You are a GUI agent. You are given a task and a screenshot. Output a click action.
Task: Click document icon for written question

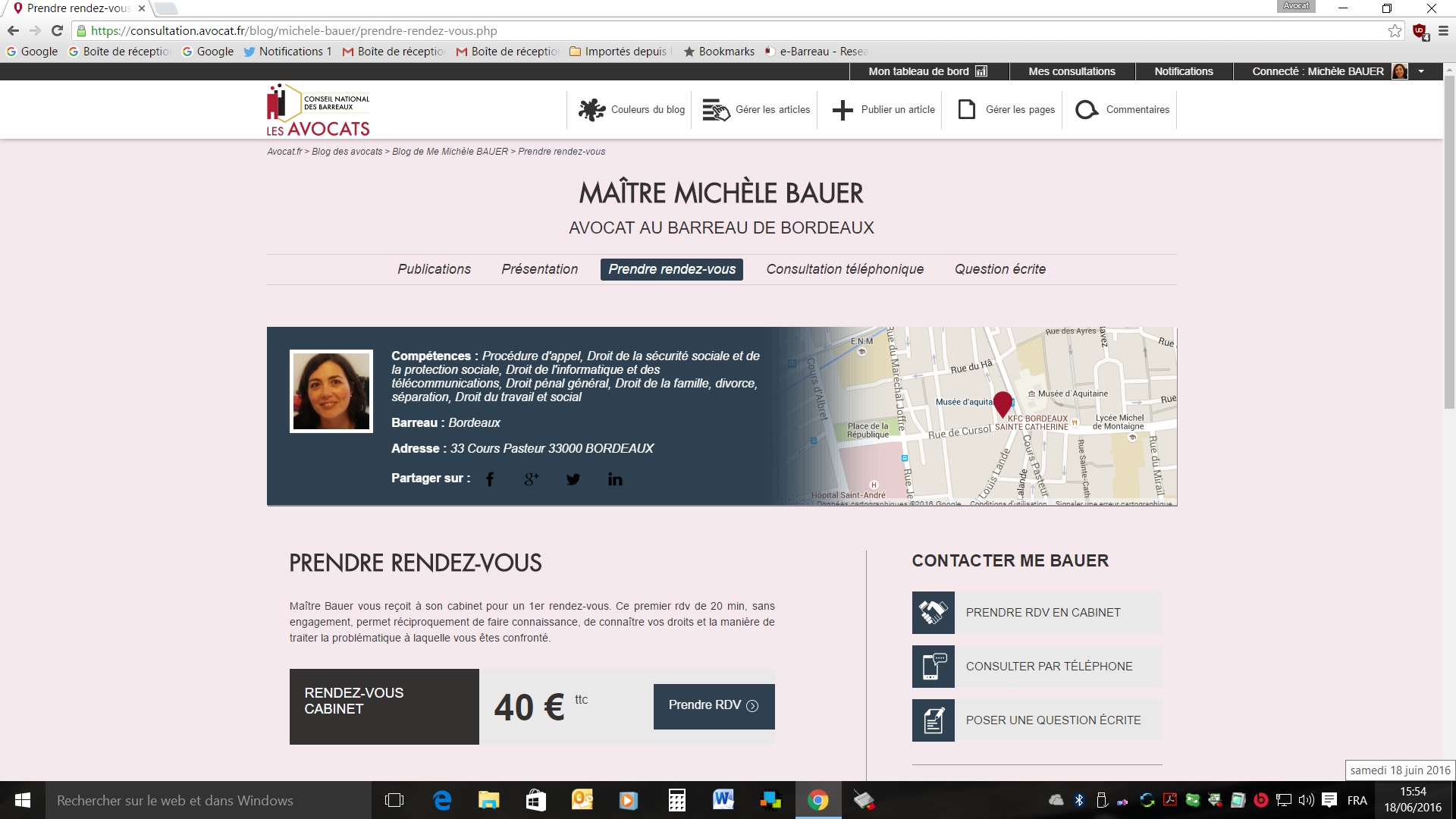coord(934,720)
